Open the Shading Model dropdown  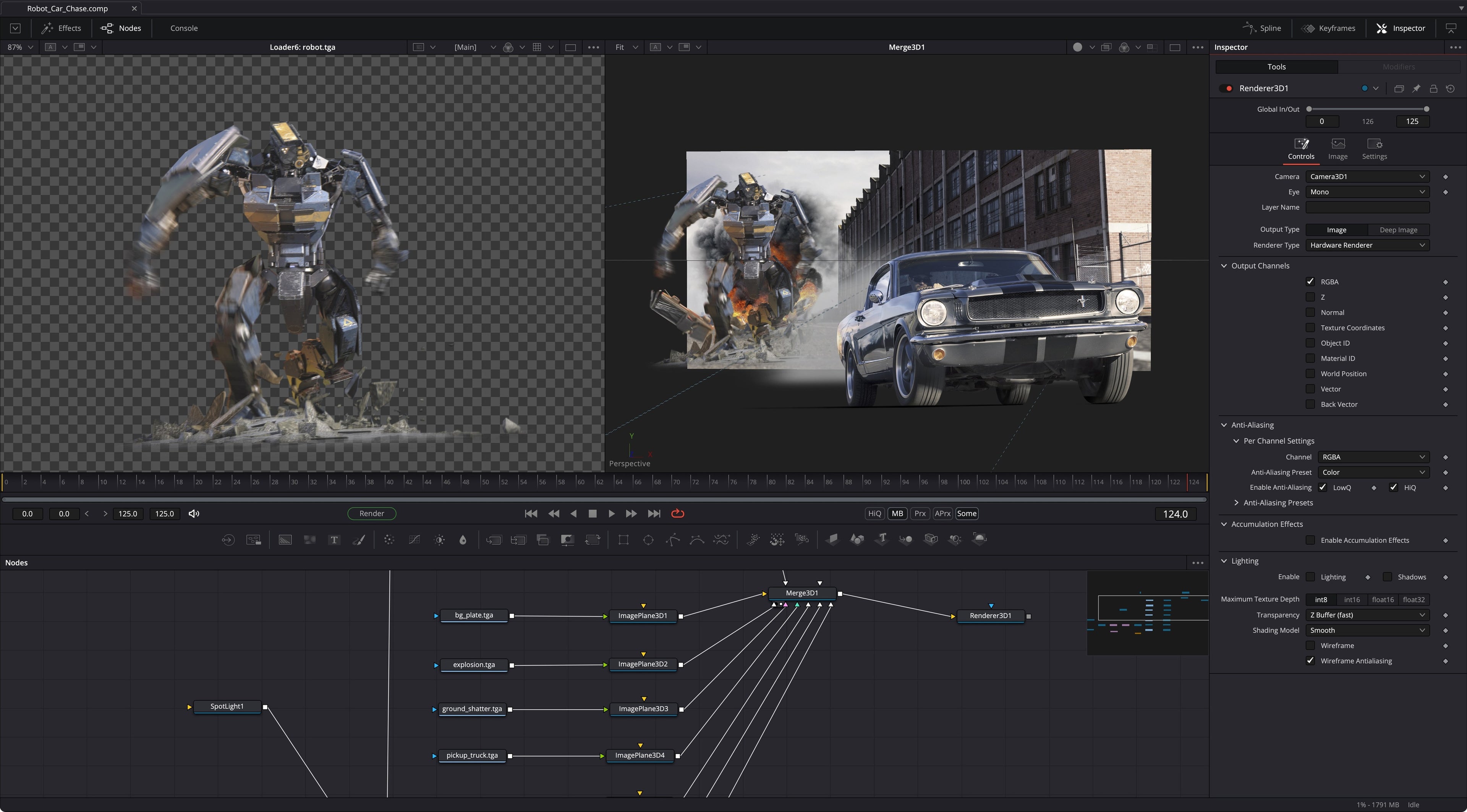tap(1367, 630)
